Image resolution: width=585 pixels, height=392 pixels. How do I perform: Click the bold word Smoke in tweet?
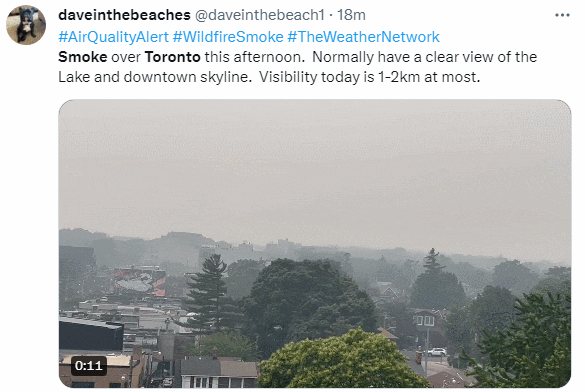pos(82,57)
